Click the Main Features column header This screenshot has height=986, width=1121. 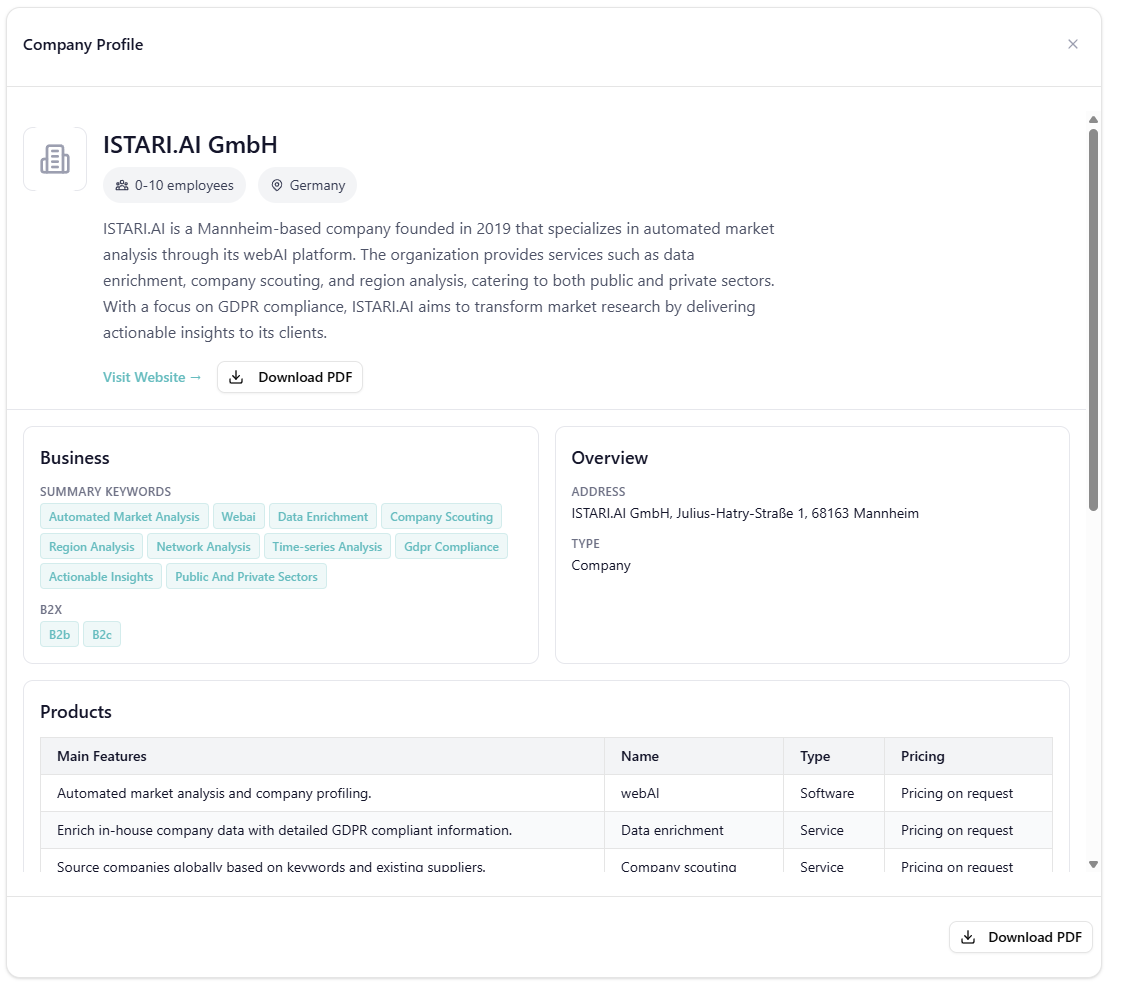click(x=102, y=756)
